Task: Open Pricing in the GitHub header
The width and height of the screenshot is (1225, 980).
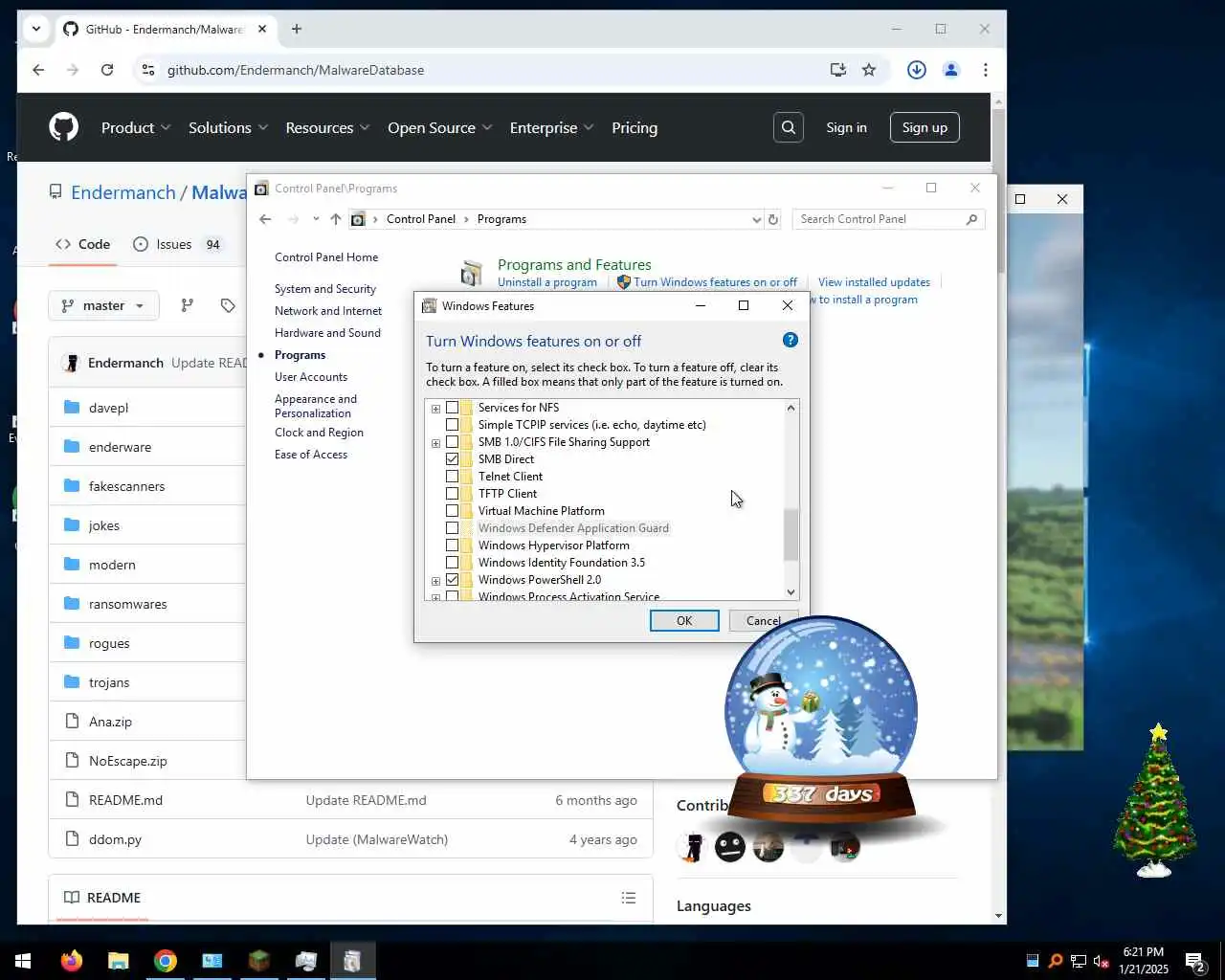Action: (635, 127)
